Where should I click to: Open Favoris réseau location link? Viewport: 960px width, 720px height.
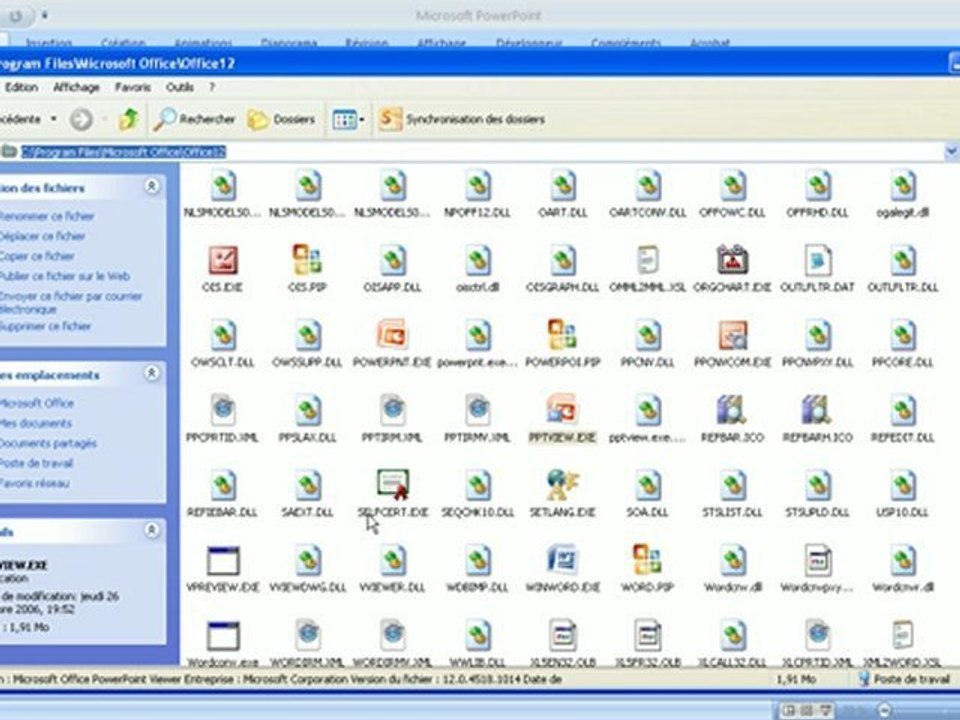(x=34, y=483)
